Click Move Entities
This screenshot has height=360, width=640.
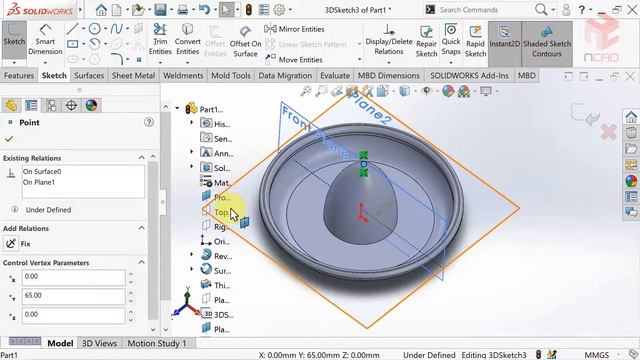pyautogui.click(x=294, y=60)
